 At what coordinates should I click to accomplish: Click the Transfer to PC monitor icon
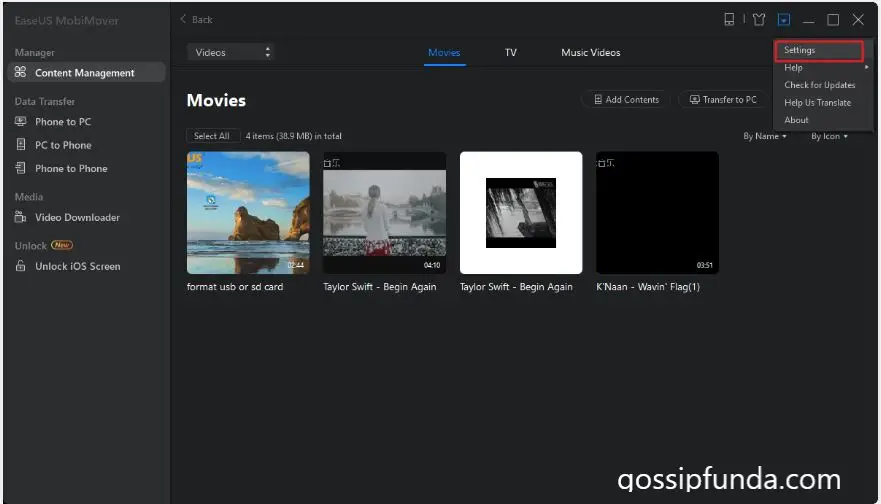click(694, 99)
